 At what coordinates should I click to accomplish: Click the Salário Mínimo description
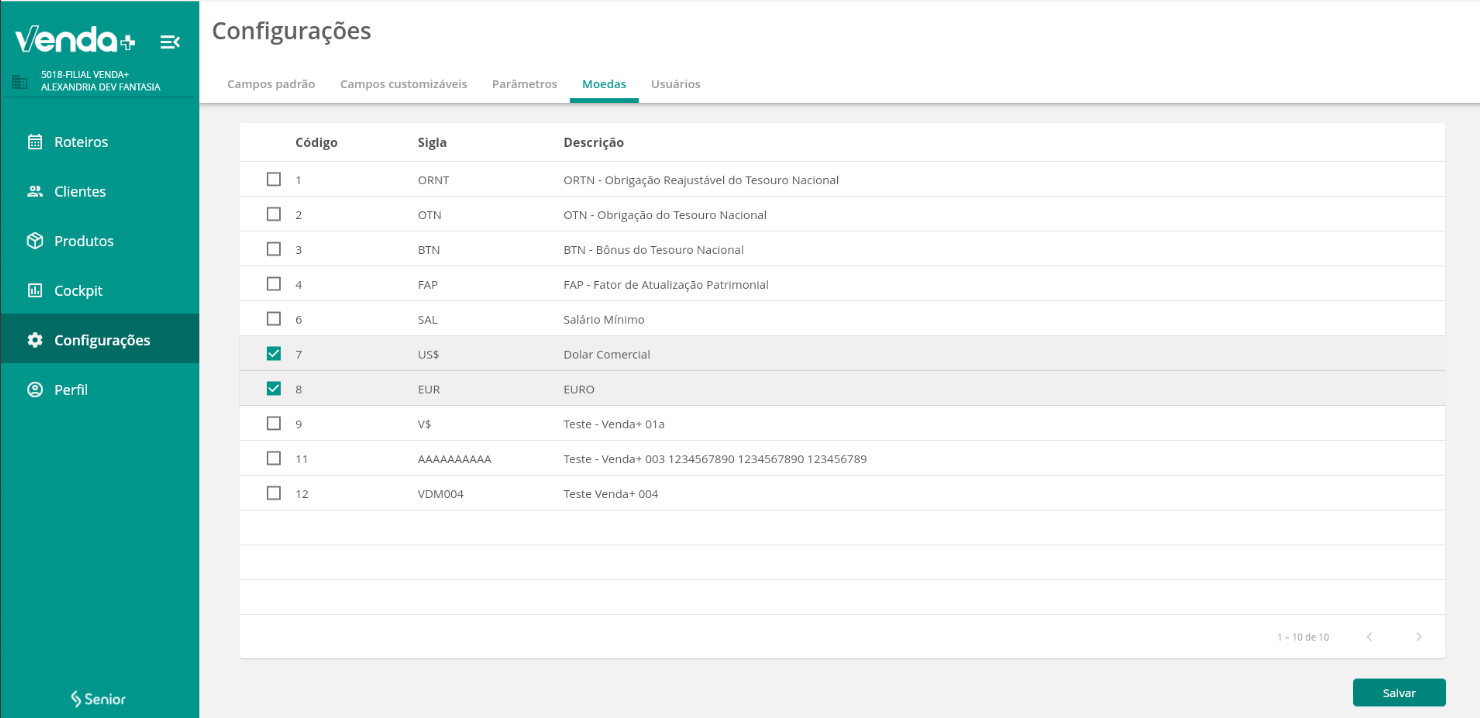pyautogui.click(x=604, y=320)
